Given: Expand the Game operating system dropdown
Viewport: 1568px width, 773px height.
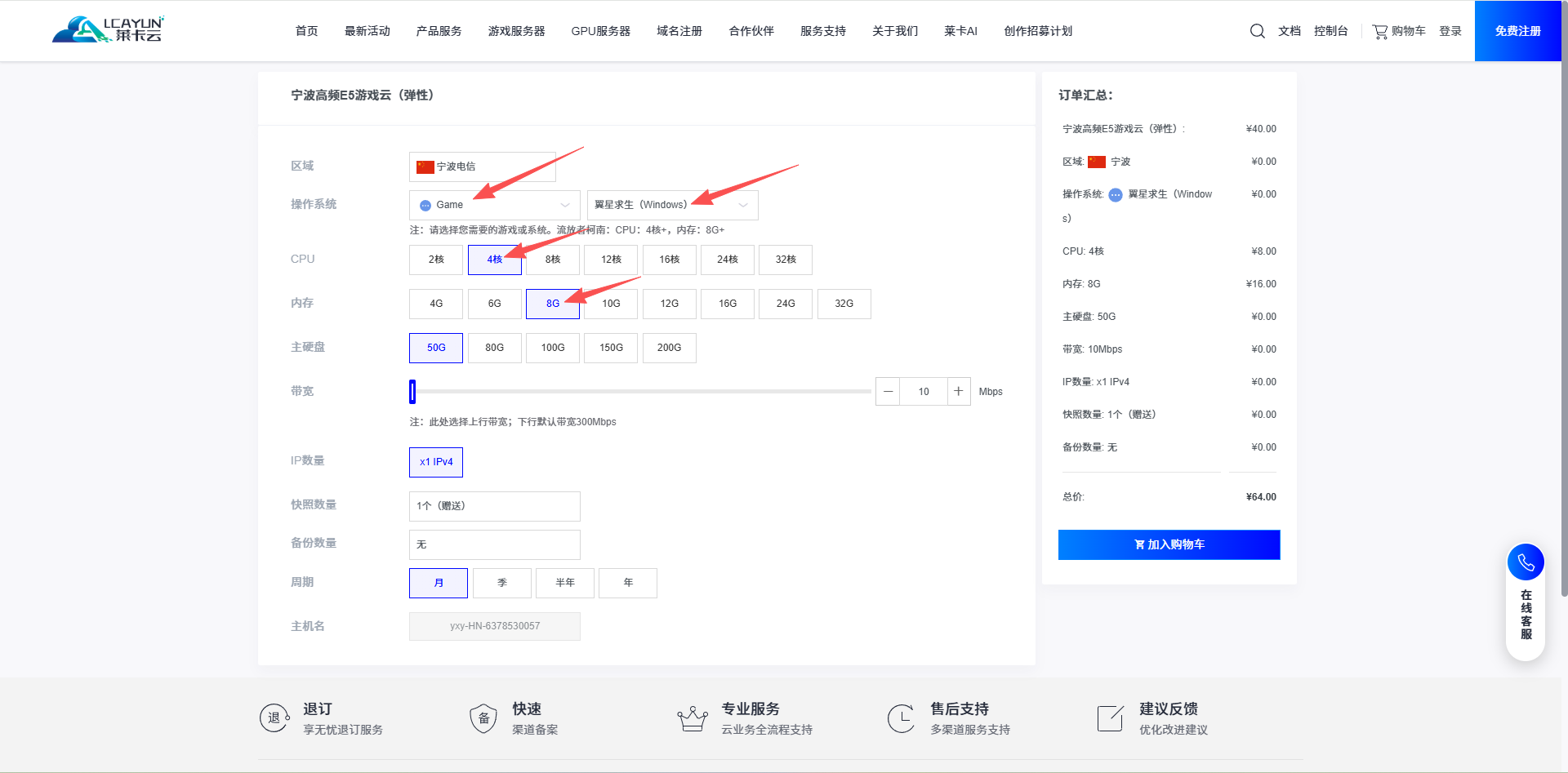Looking at the screenshot, I should [494, 205].
